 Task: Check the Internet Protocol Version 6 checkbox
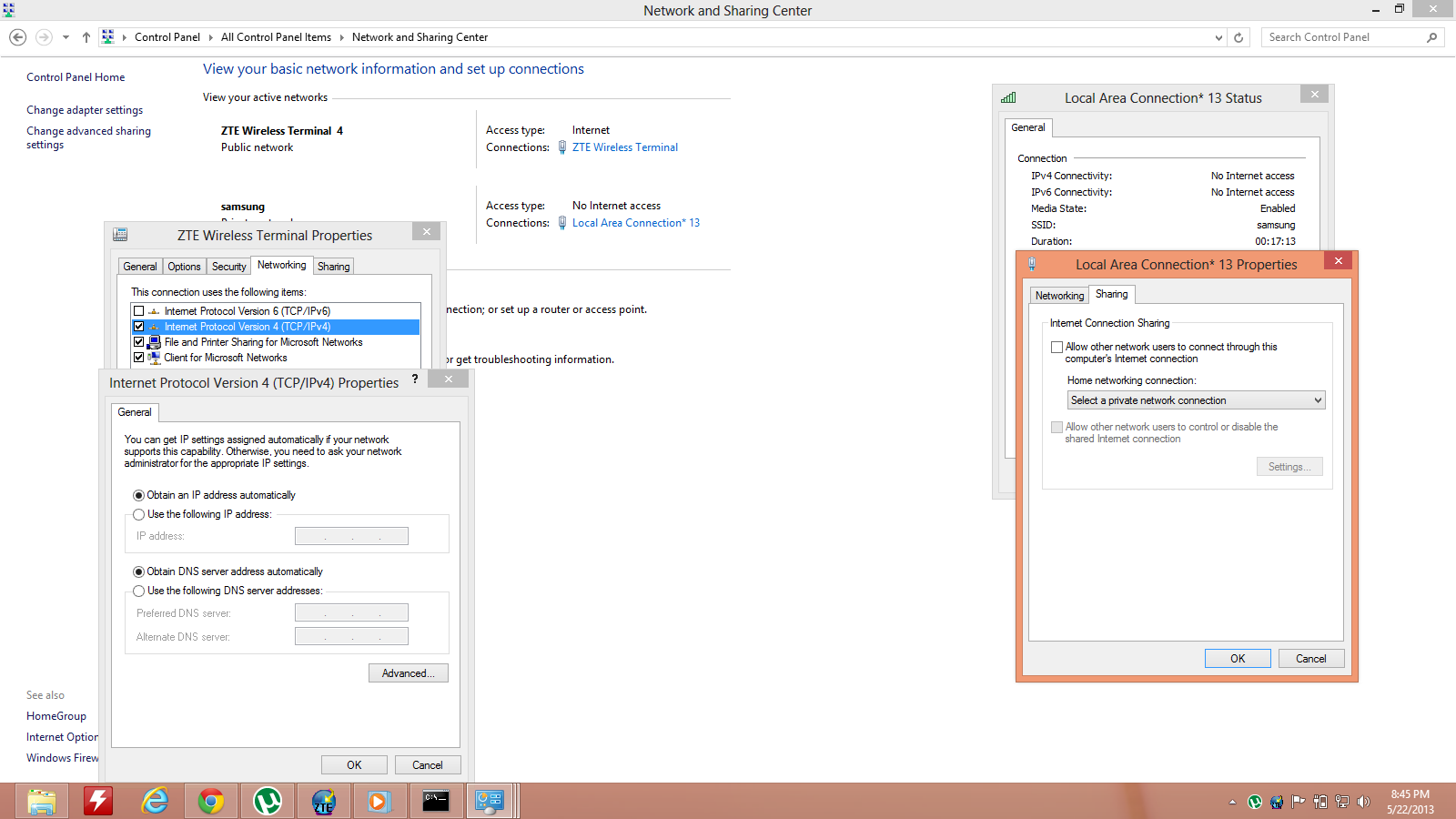tap(139, 311)
